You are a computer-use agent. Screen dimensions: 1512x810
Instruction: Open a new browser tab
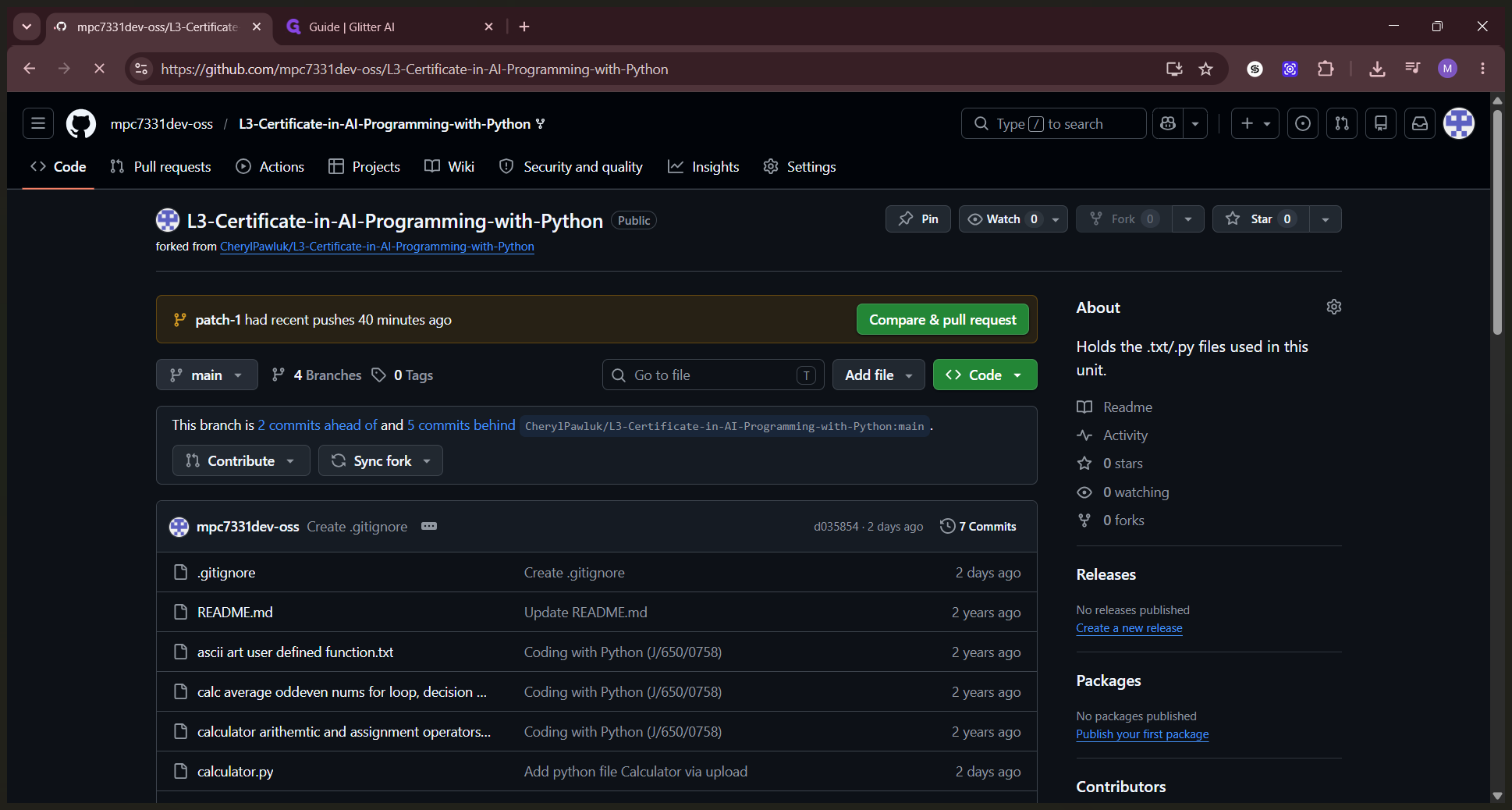coord(524,27)
